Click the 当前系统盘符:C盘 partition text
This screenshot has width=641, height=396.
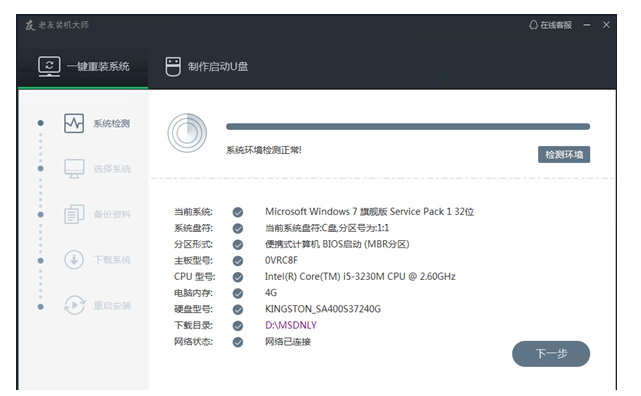click(327, 228)
